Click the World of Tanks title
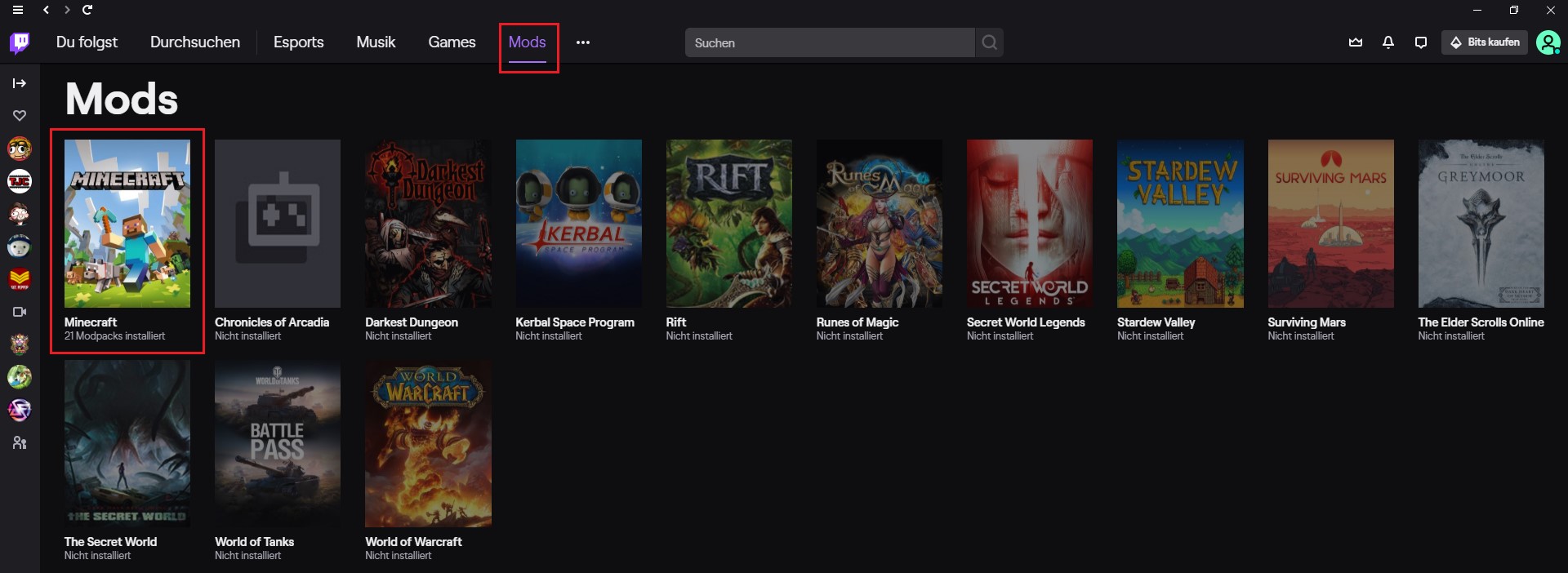This screenshot has height=573, width=1568. coord(254,542)
